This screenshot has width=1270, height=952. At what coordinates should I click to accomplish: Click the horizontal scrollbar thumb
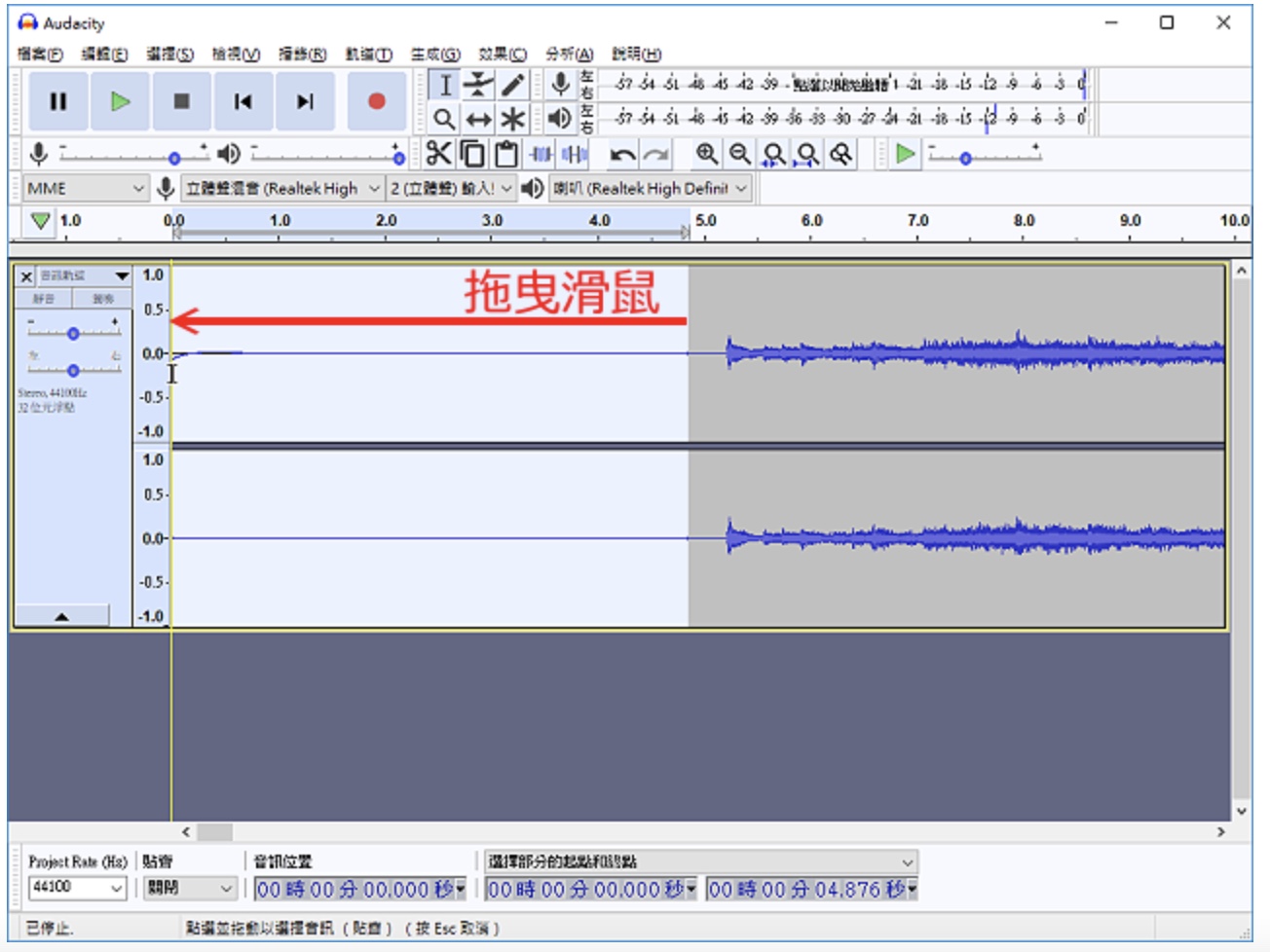click(214, 832)
